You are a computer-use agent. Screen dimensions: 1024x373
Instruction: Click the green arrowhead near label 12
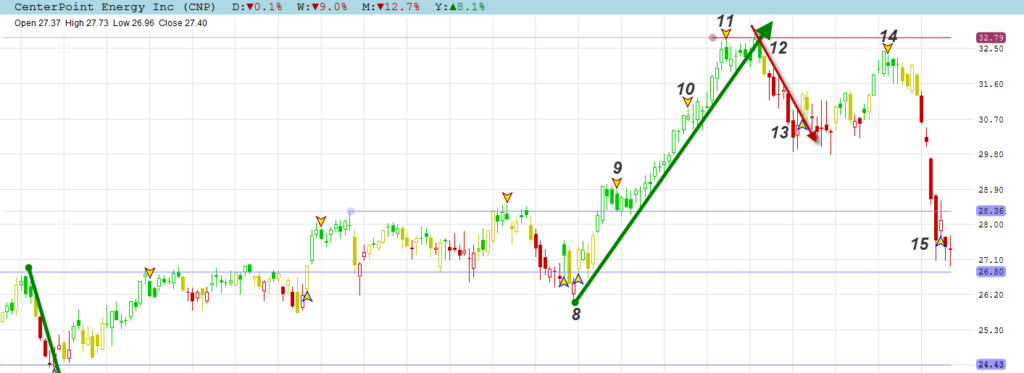point(764,30)
